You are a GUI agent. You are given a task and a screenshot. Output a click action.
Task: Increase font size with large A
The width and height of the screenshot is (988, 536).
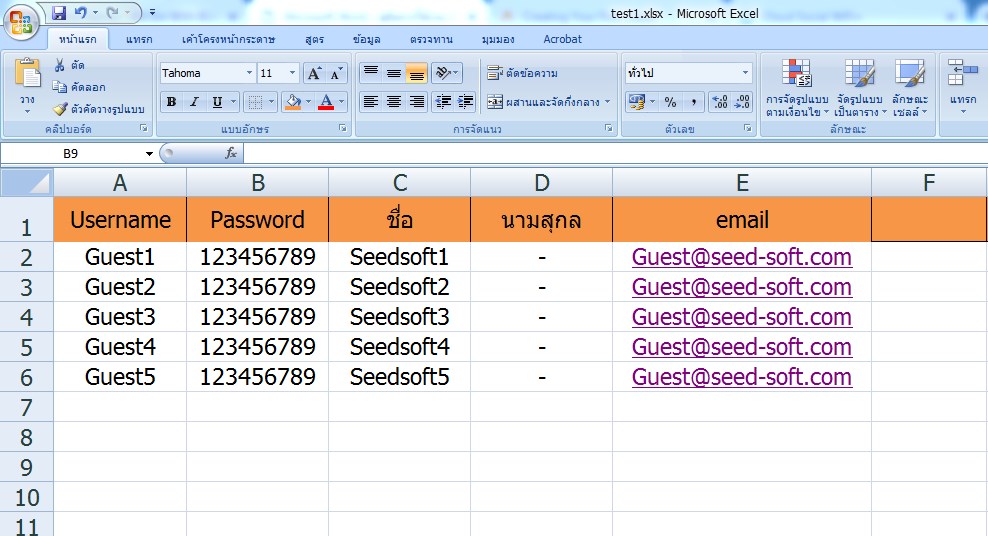click(314, 73)
